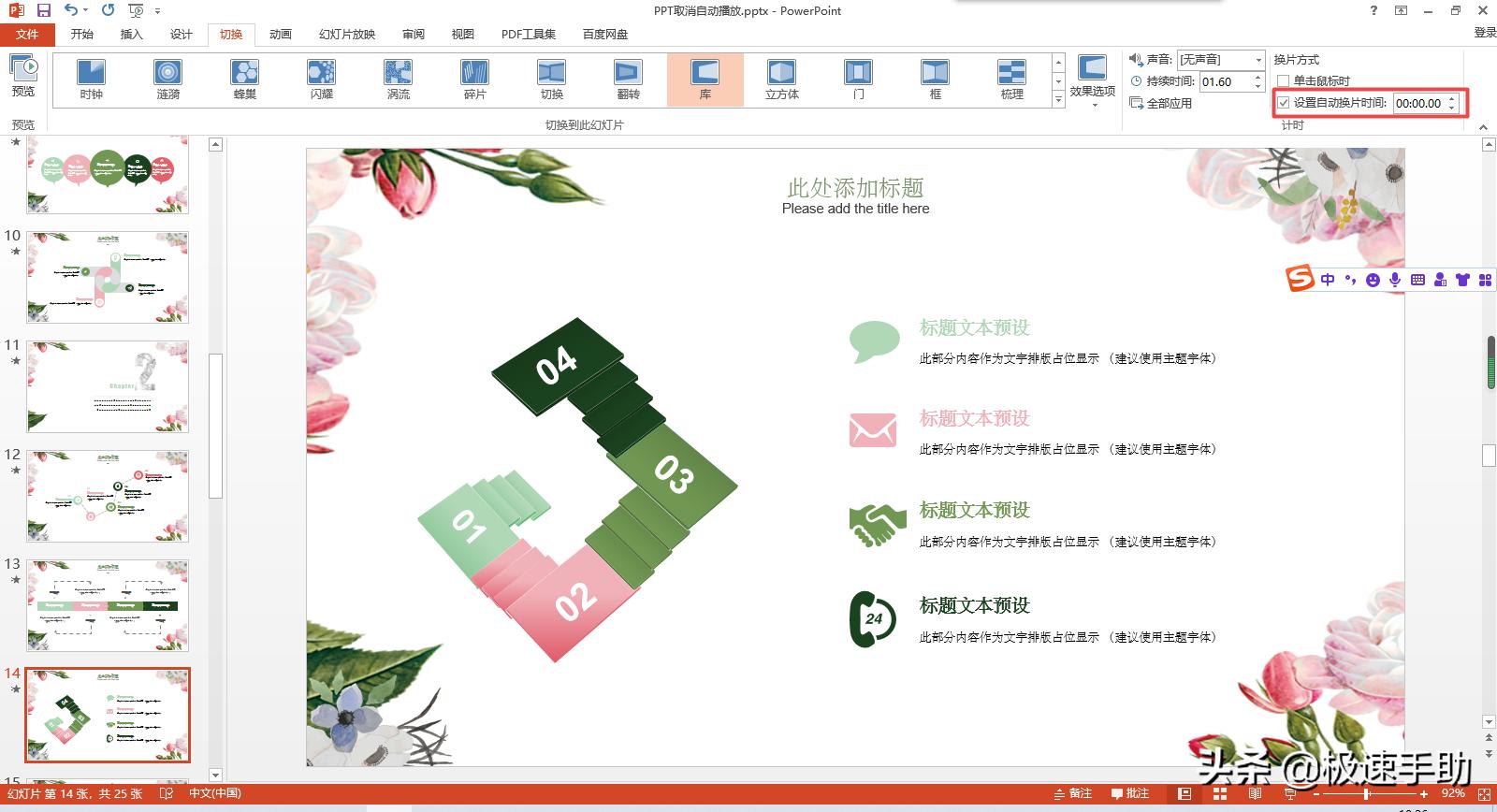Switch to slide sorter view in status bar
Screen dimensions: 1497x812
(1219, 793)
